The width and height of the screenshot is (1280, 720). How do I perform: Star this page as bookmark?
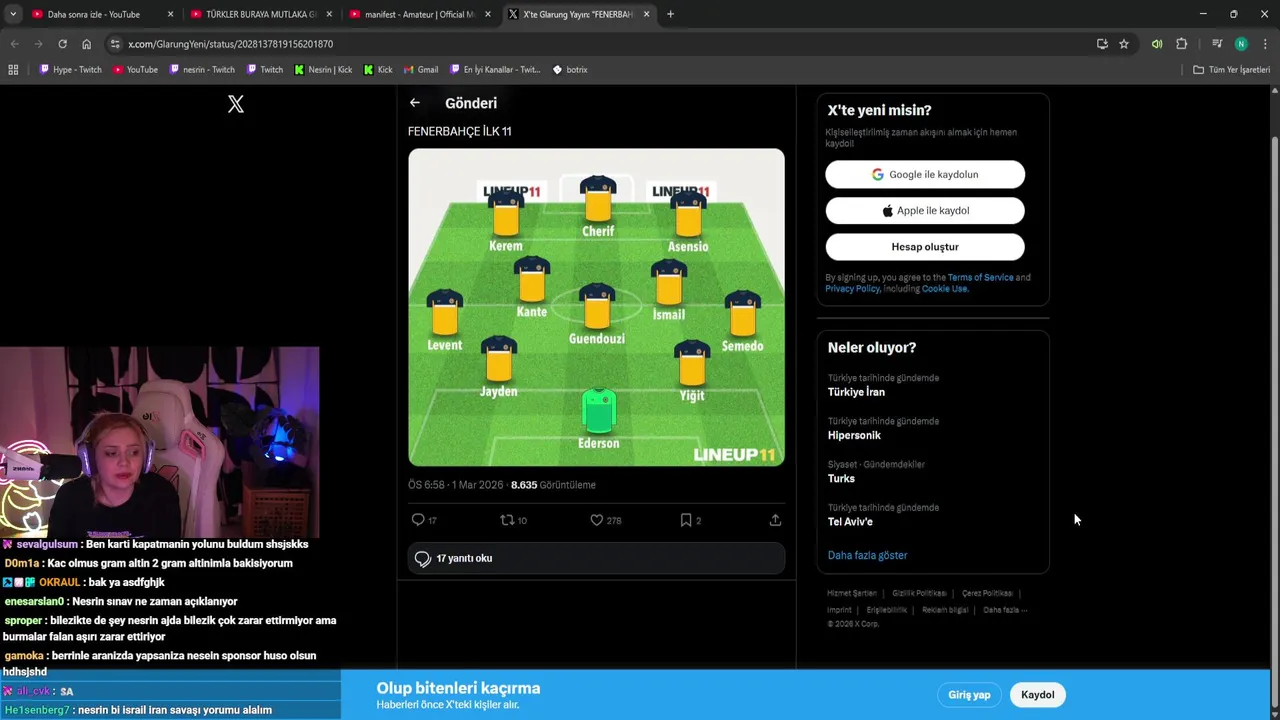[1124, 44]
